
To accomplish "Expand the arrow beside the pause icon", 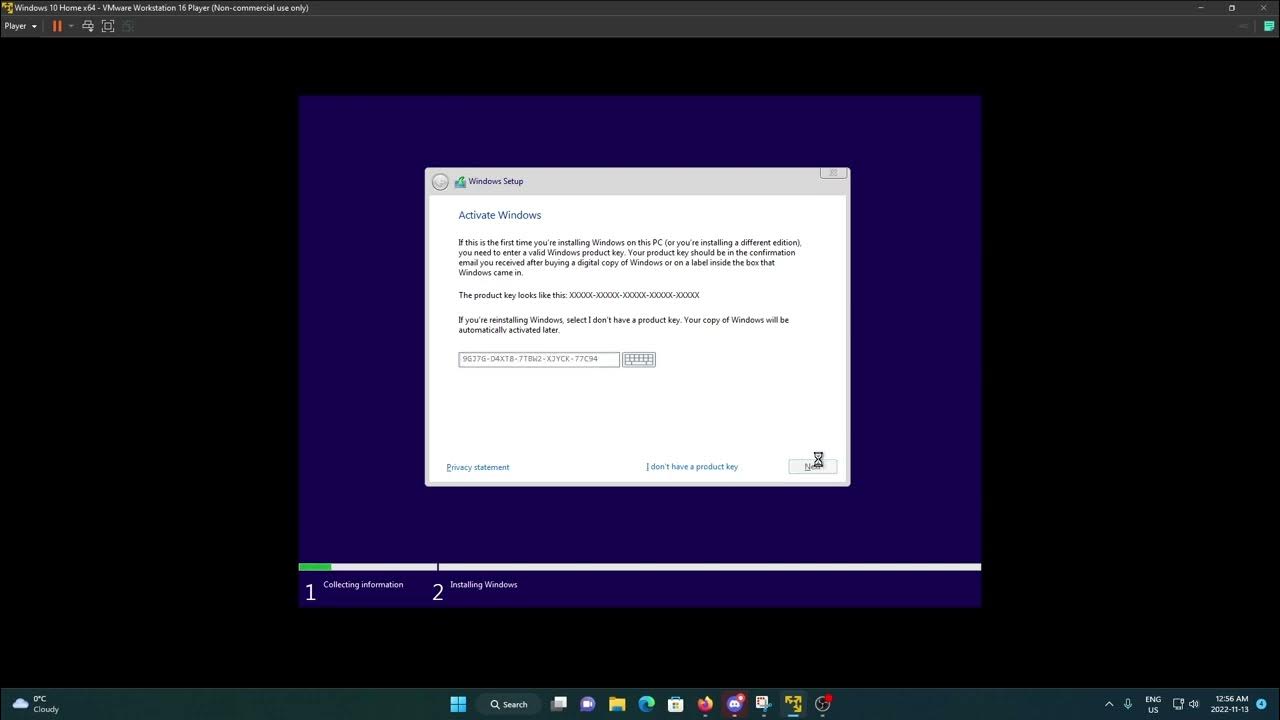I will click(x=71, y=26).
